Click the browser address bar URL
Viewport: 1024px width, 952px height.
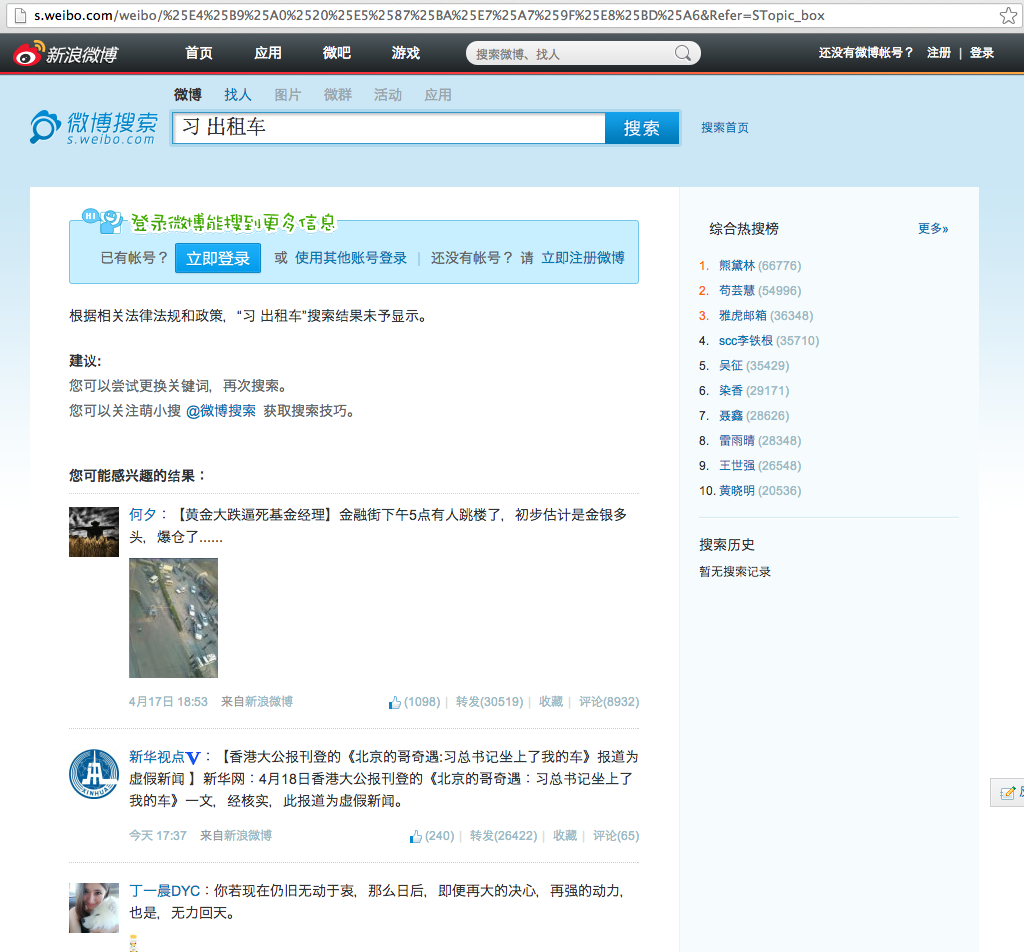(429, 15)
